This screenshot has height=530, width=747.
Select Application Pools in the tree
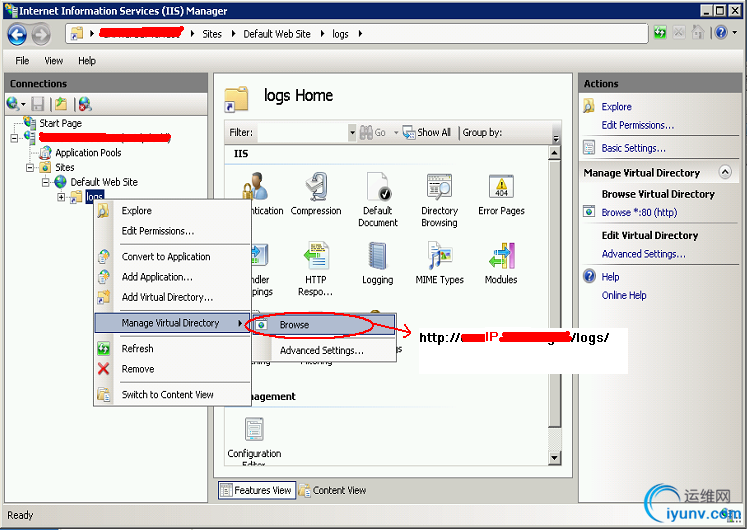click(x=88, y=153)
